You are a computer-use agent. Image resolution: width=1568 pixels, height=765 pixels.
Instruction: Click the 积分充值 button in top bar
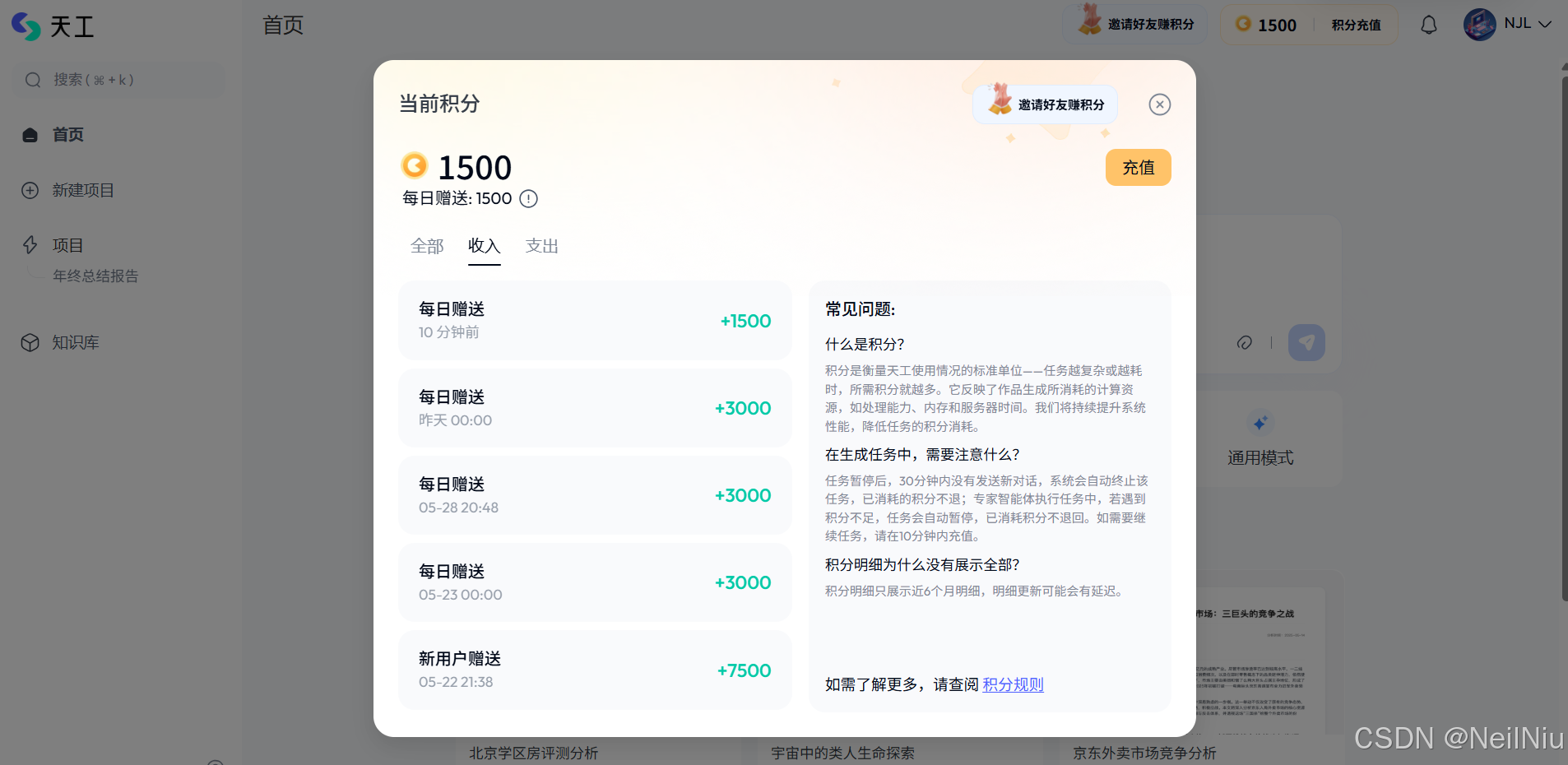pos(1355,25)
